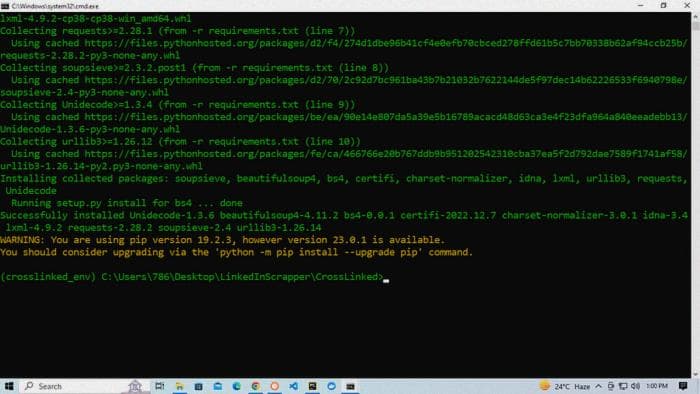This screenshot has width=700, height=394.
Task: Click the 'Running setup.py install for bs4' line
Action: click(x=127, y=203)
